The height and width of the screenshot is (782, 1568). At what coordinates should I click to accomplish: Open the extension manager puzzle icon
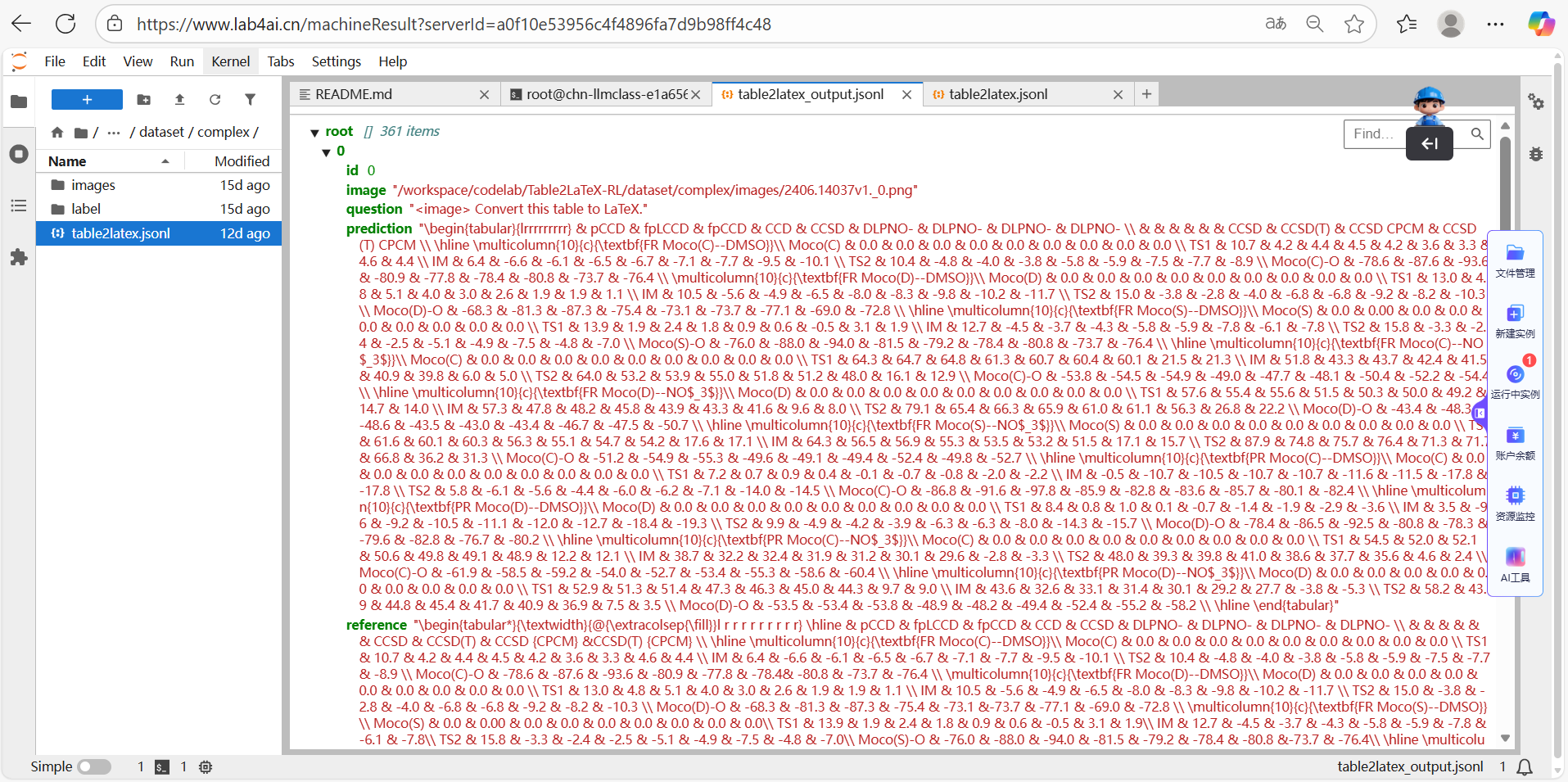click(x=19, y=258)
